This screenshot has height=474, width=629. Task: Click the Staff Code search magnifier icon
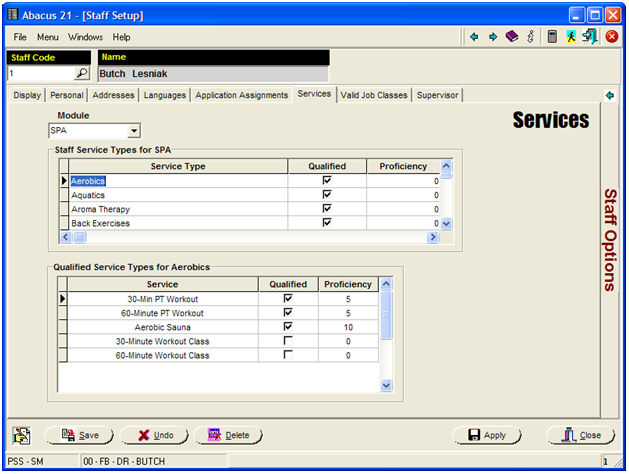point(82,74)
